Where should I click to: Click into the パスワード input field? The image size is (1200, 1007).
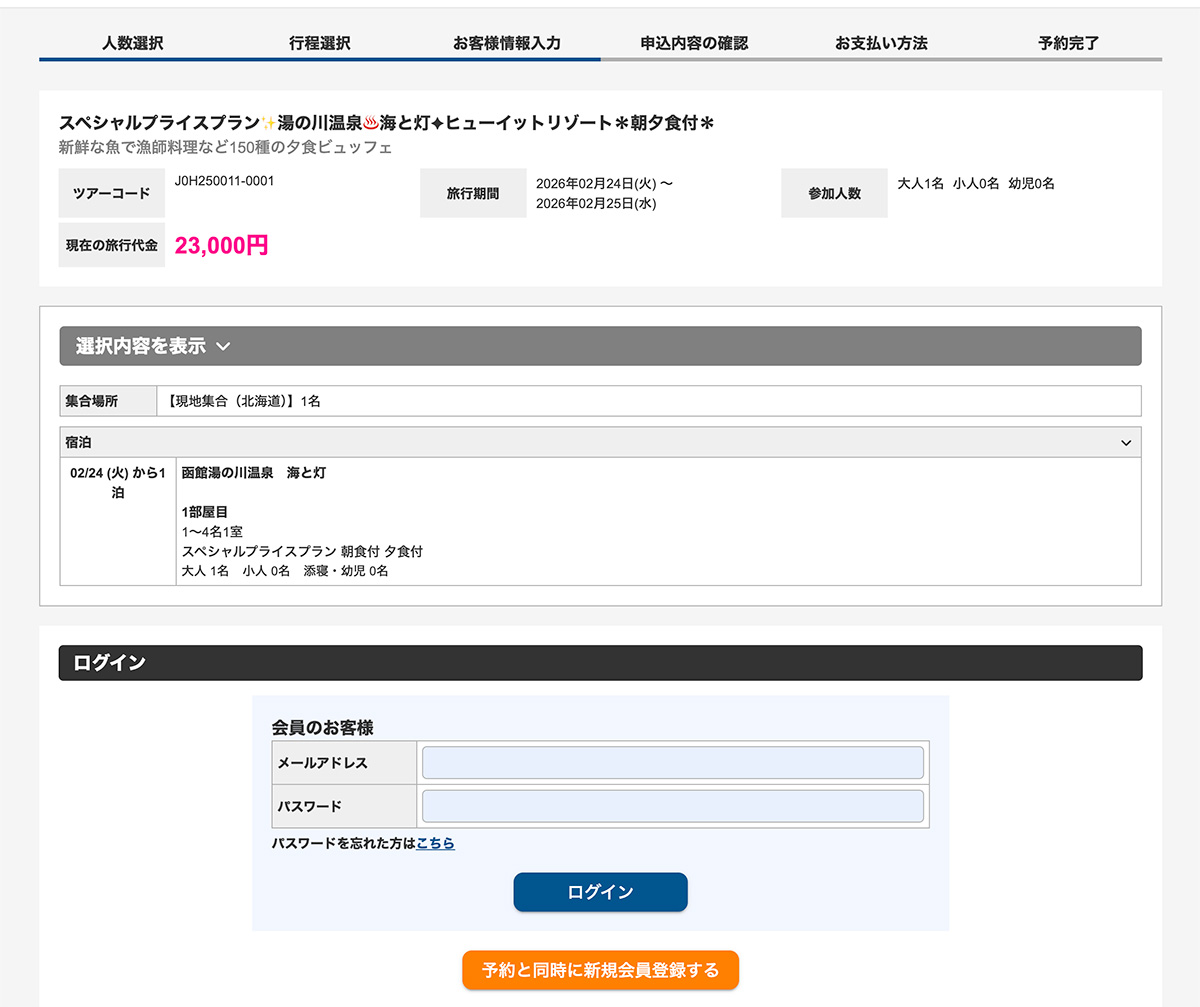(673, 806)
